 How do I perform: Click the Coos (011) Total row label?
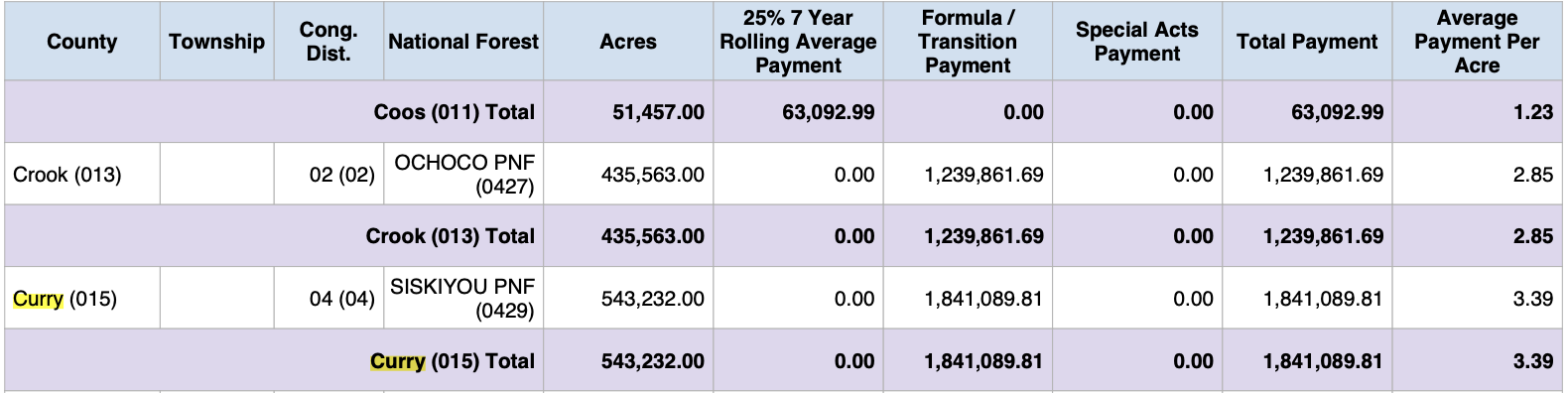[455, 112]
